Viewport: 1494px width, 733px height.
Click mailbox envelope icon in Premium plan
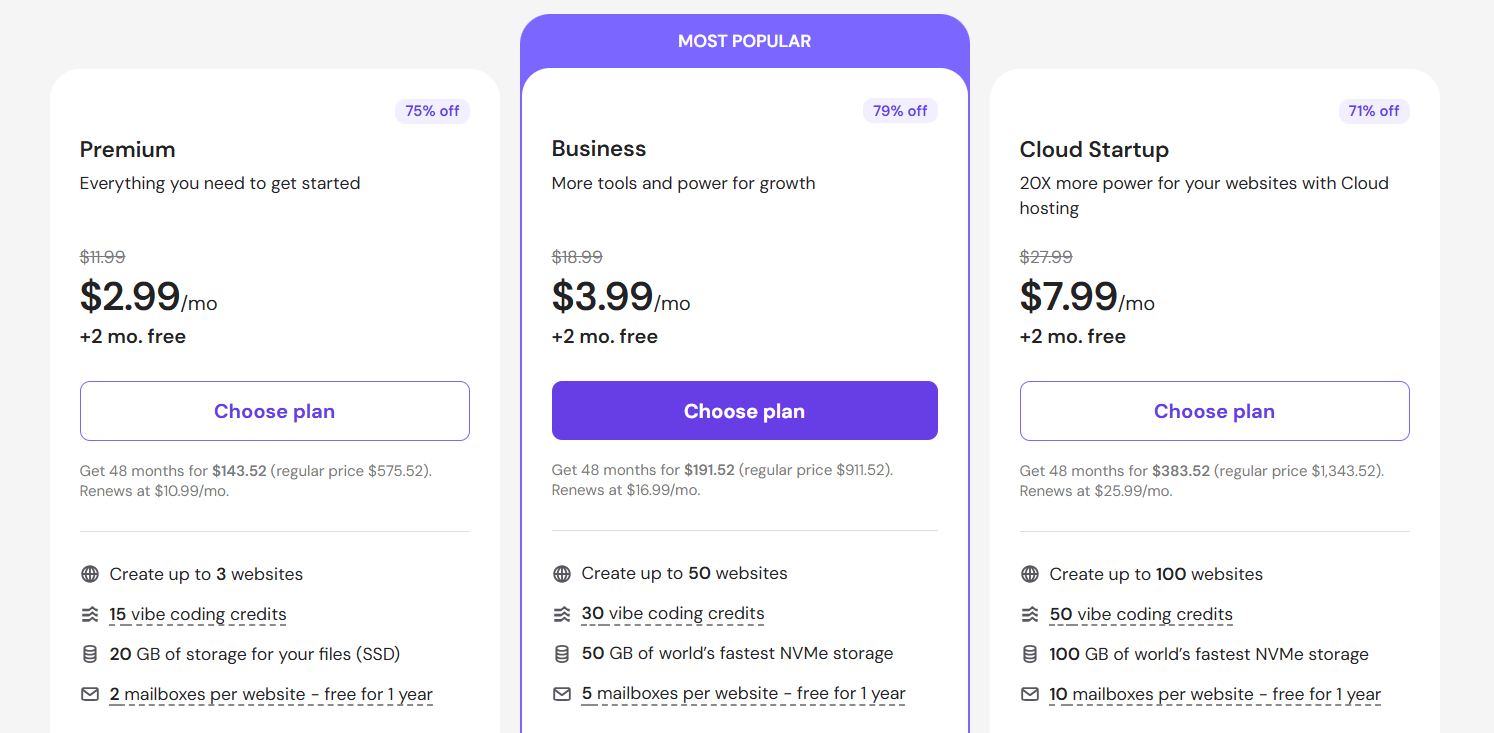point(90,694)
